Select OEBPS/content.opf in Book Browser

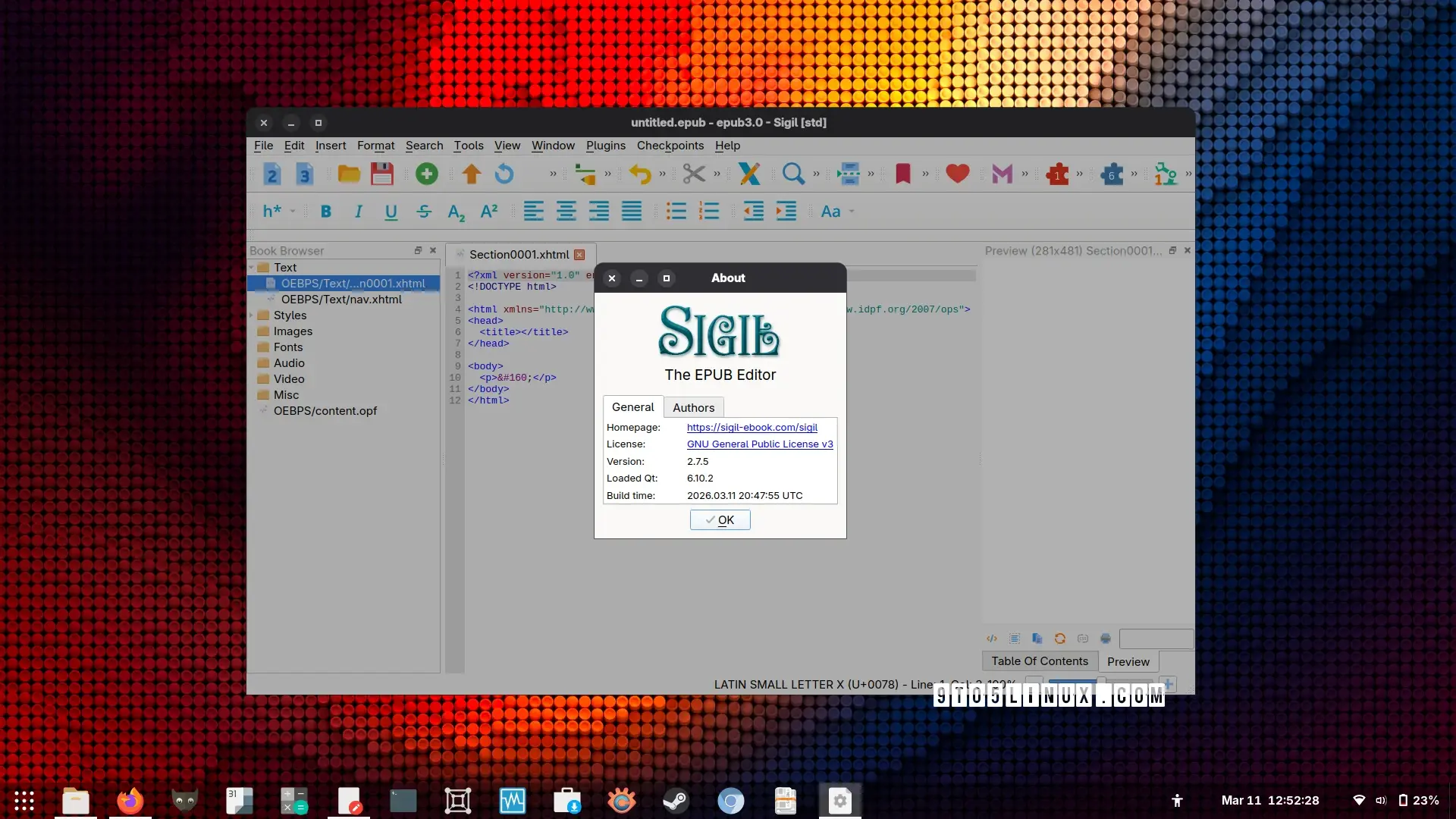(325, 411)
